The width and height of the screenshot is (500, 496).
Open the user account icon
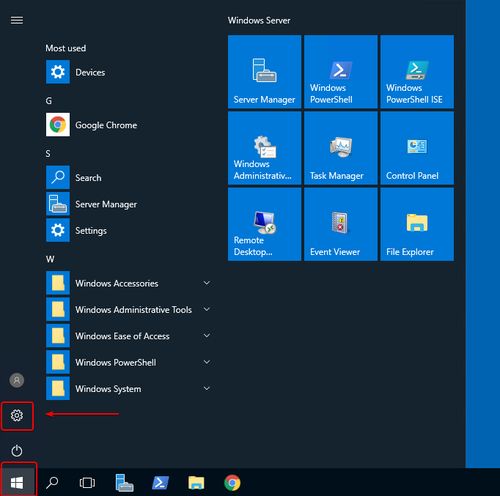point(17,380)
